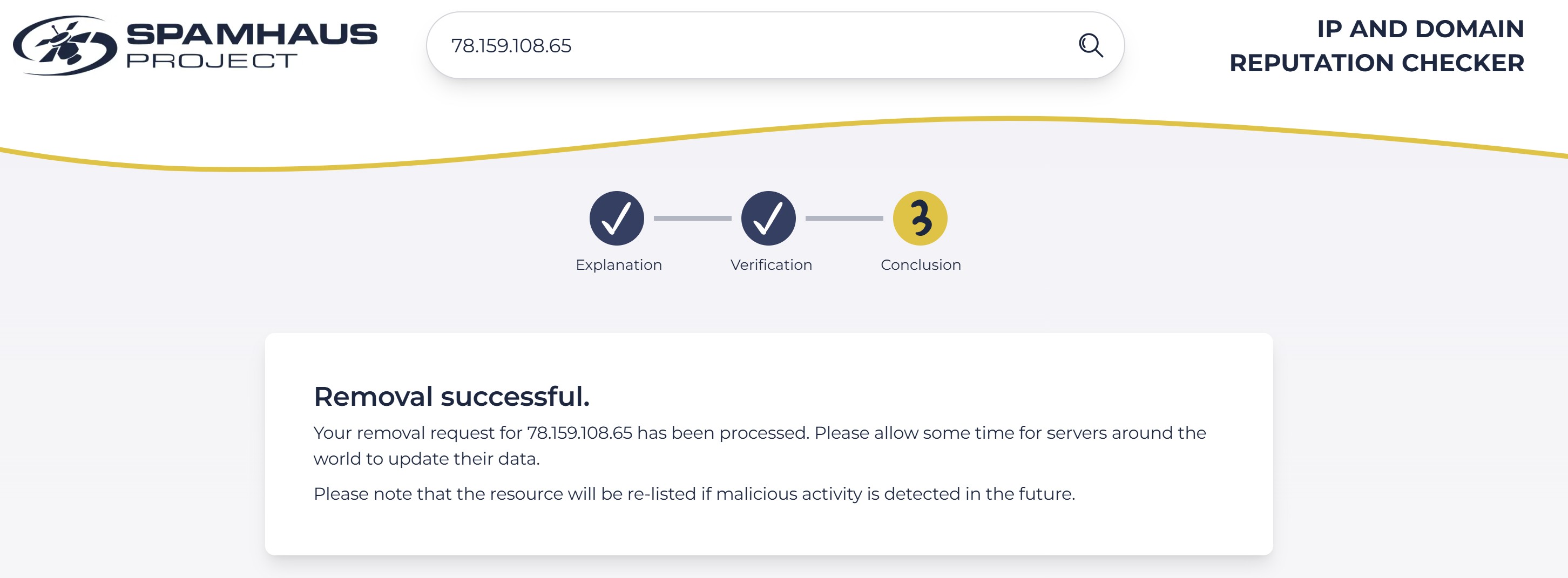This screenshot has width=1568, height=578.
Task: Click the IP address in the removal message
Action: click(579, 433)
